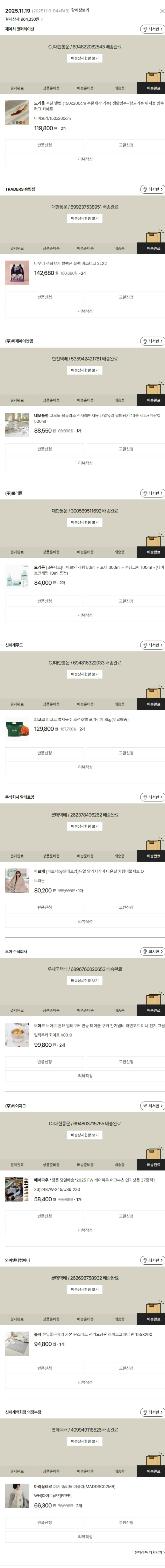Viewport: 165px width, 1568px height.
Task: Click location pin icon for (주)토리든
Action: coord(145,493)
